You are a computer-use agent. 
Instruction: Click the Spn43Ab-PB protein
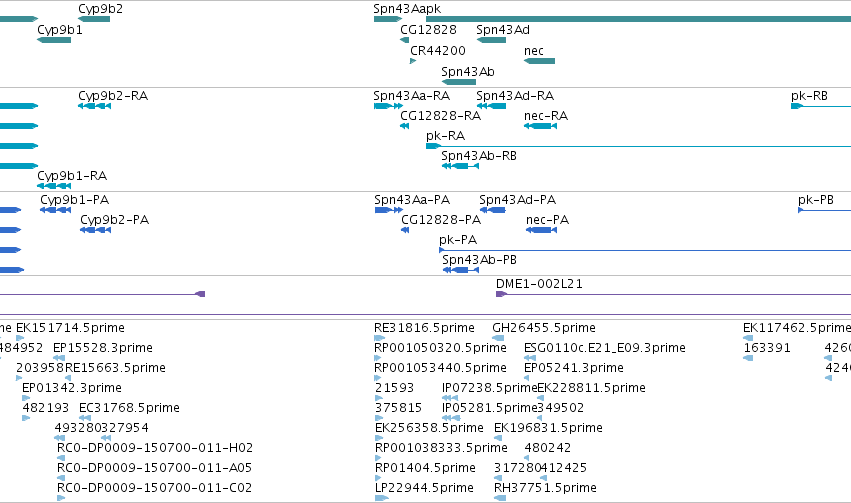click(461, 270)
